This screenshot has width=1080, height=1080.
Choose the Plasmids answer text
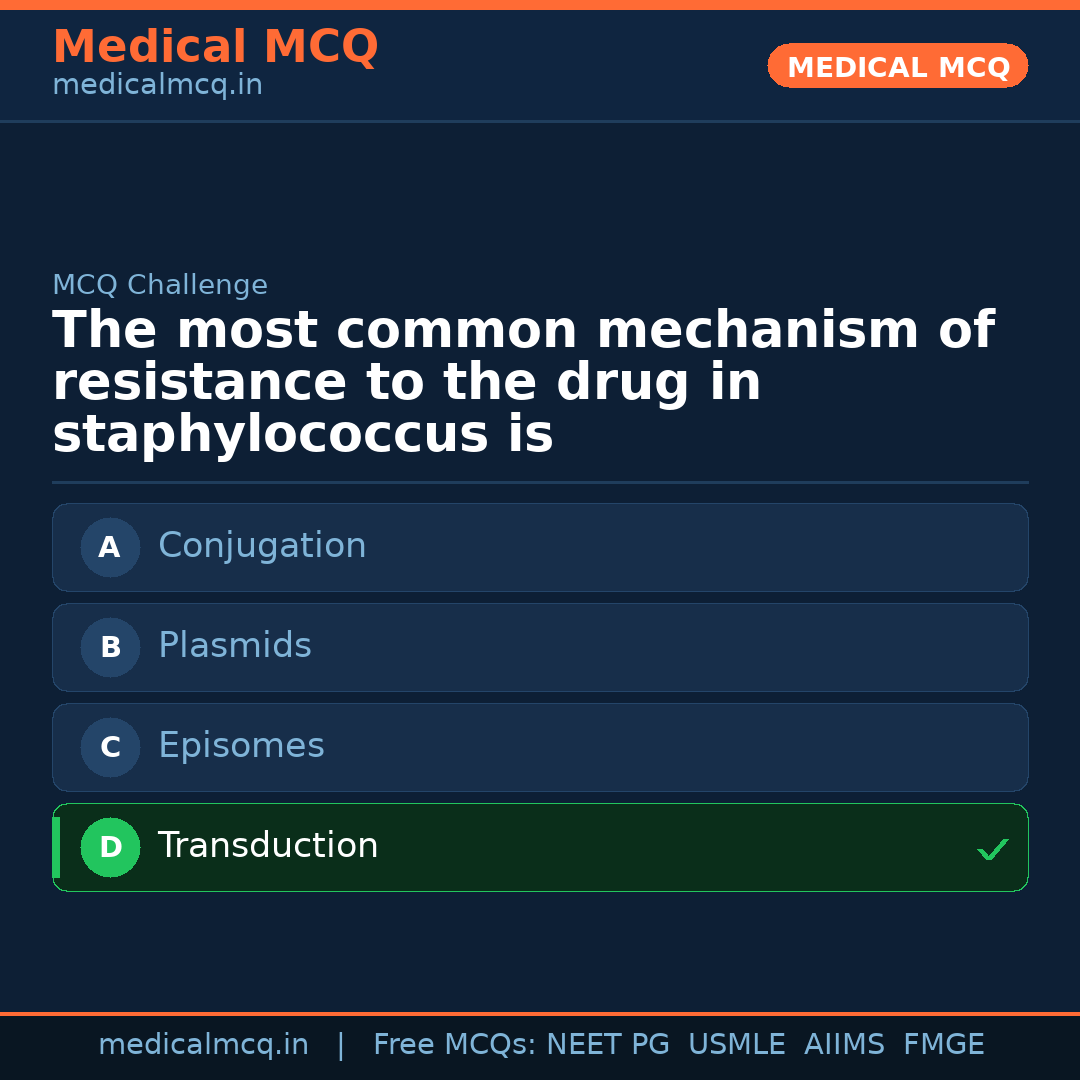coord(235,646)
